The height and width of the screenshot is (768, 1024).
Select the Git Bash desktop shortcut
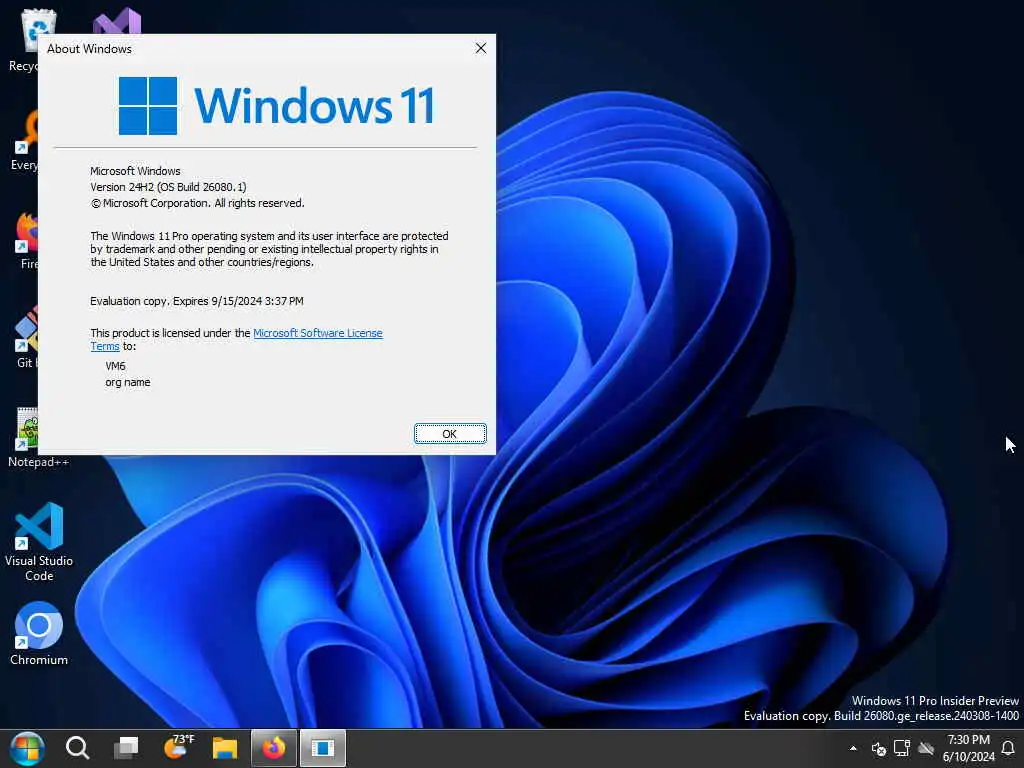[x=26, y=338]
